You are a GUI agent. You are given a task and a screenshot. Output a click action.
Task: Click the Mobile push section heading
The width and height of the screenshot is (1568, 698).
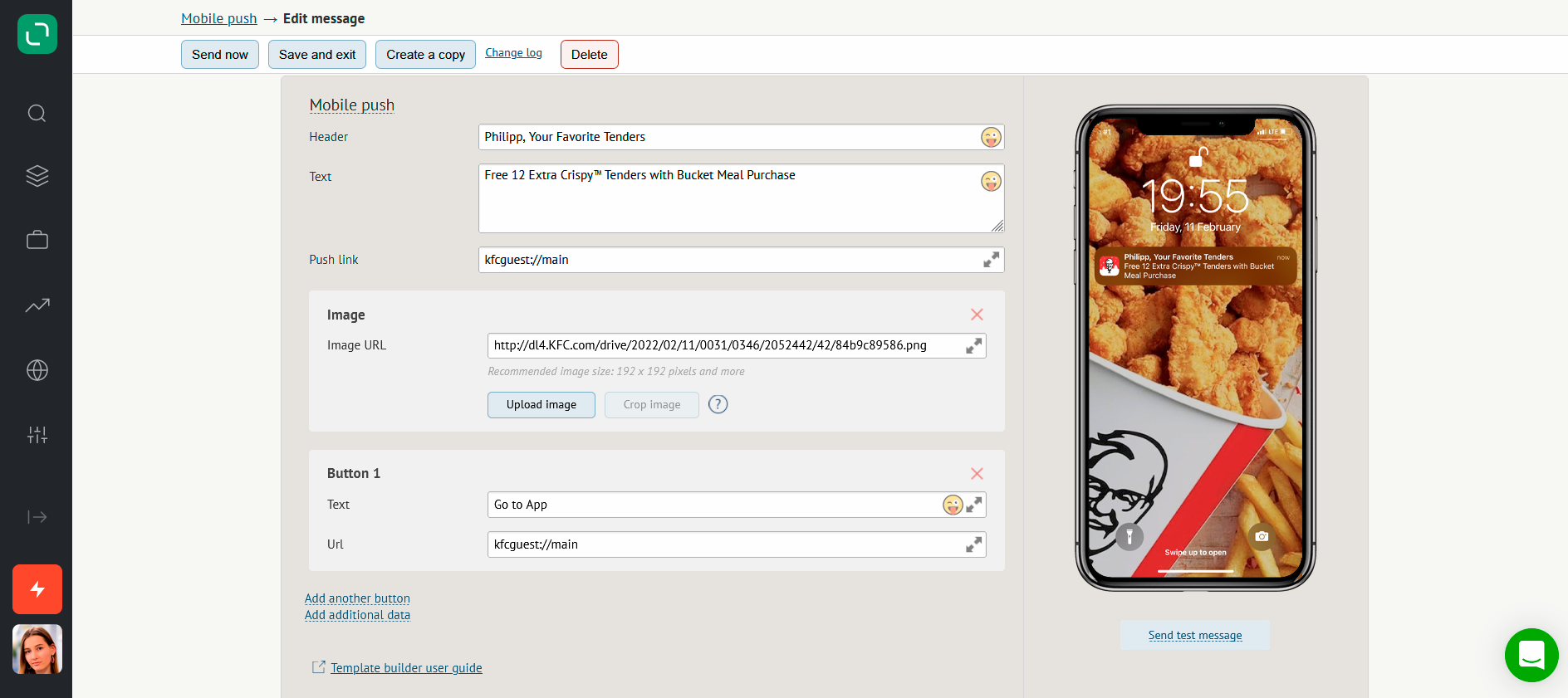[352, 105]
